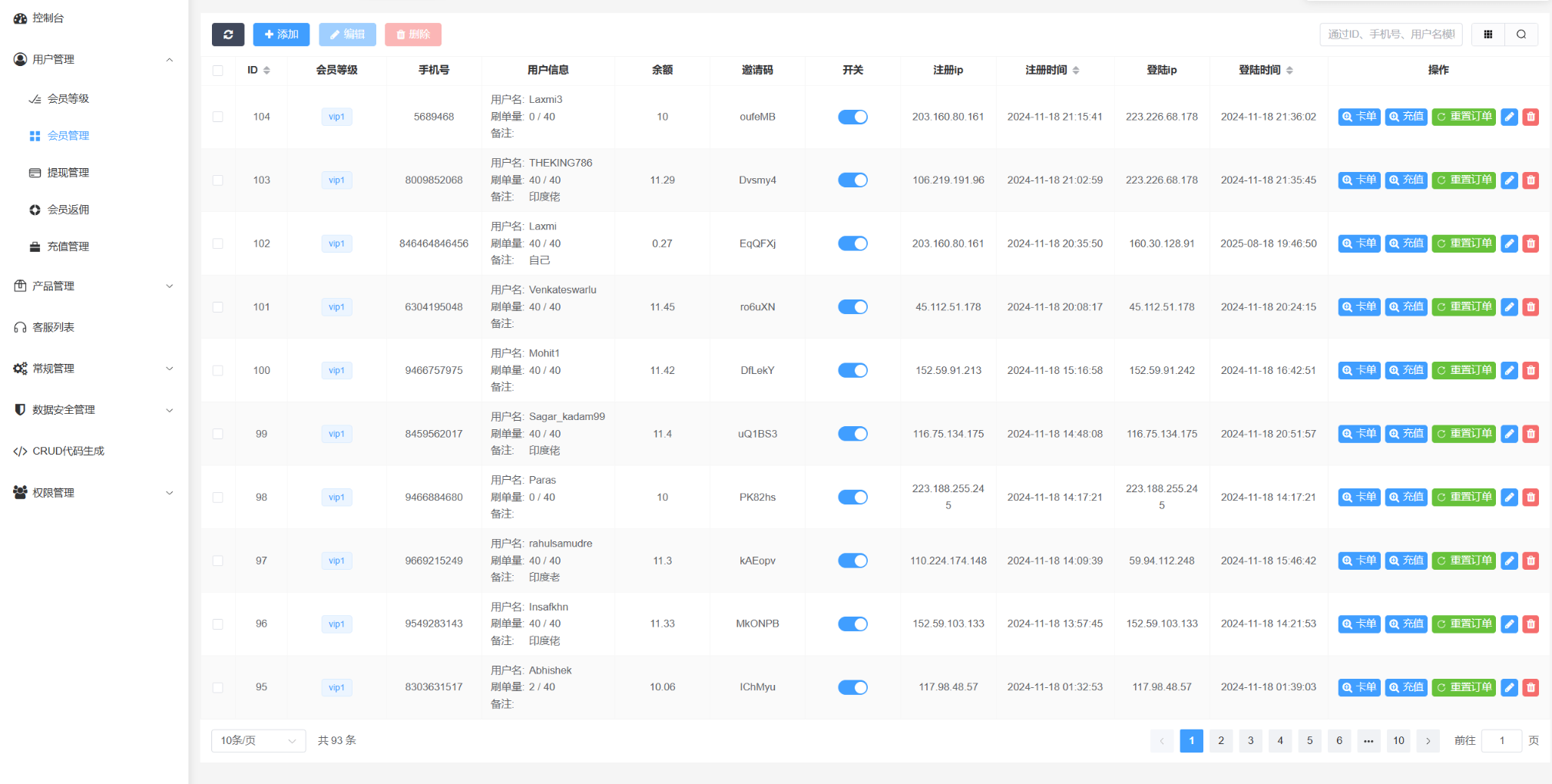
Task: Click the blue edit pencil for ID 104
Action: [1509, 117]
